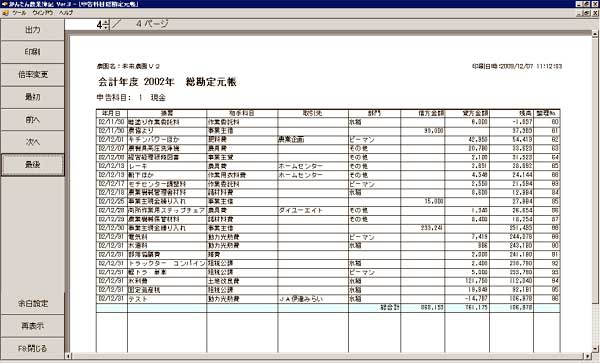Go to previous page with 前へ

tap(33, 120)
